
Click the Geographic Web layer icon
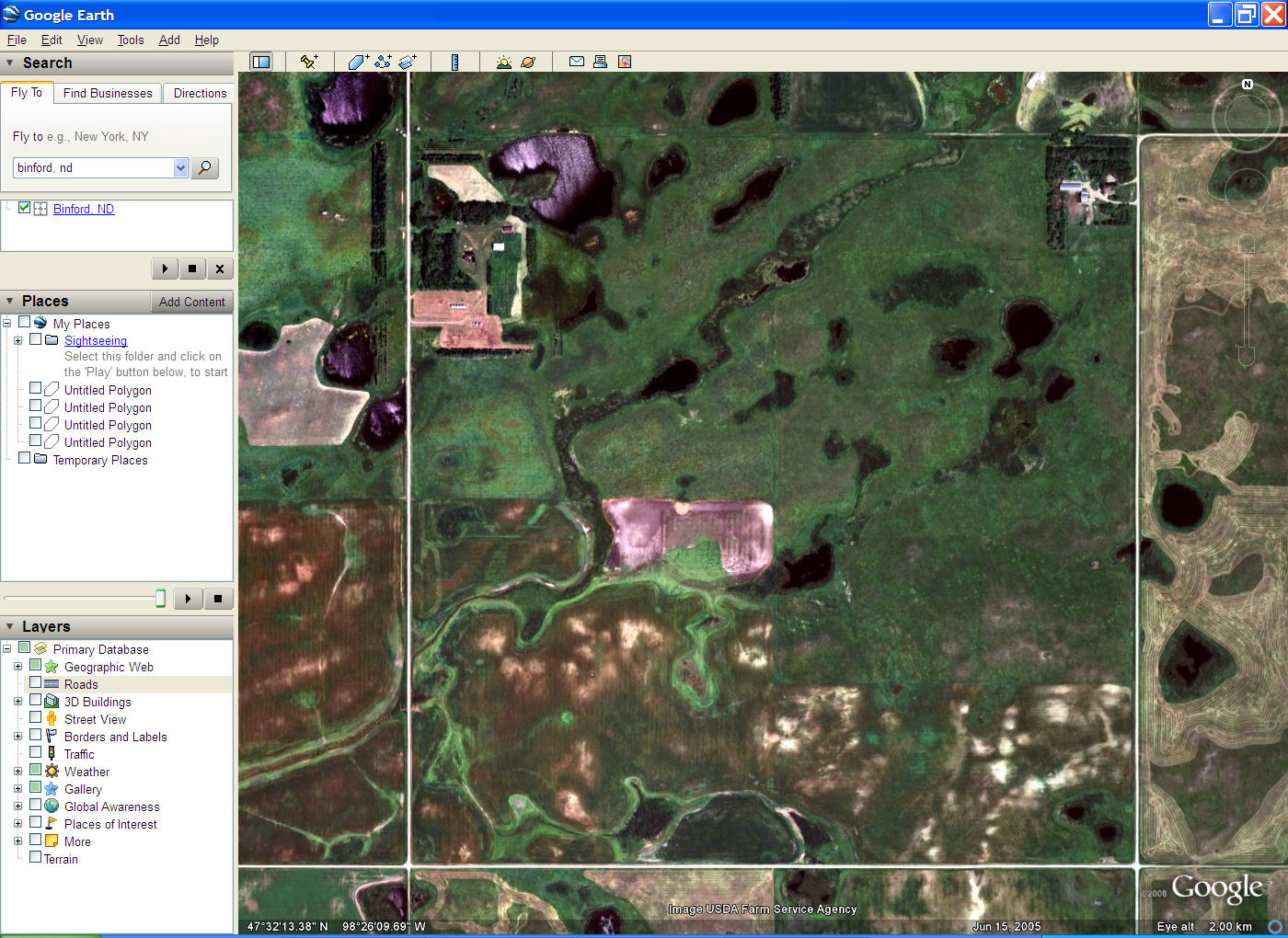[x=52, y=667]
